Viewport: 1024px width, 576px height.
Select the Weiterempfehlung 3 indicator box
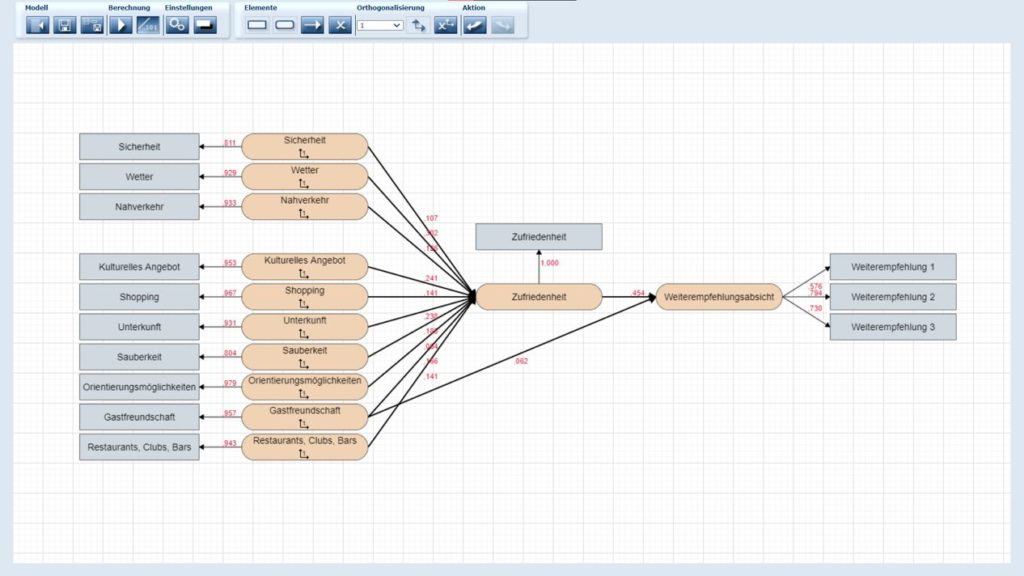click(893, 327)
